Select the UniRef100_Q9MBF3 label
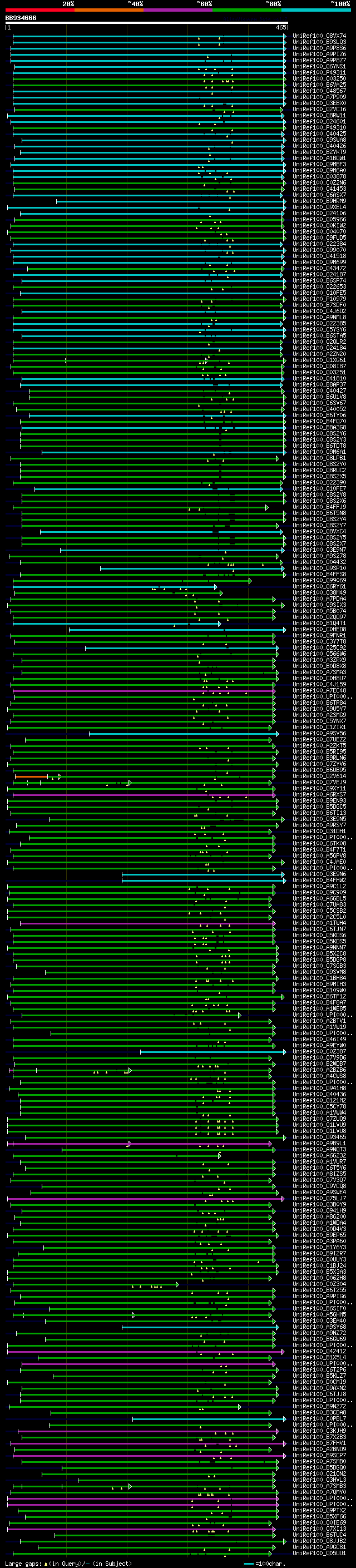 click(x=319, y=164)
